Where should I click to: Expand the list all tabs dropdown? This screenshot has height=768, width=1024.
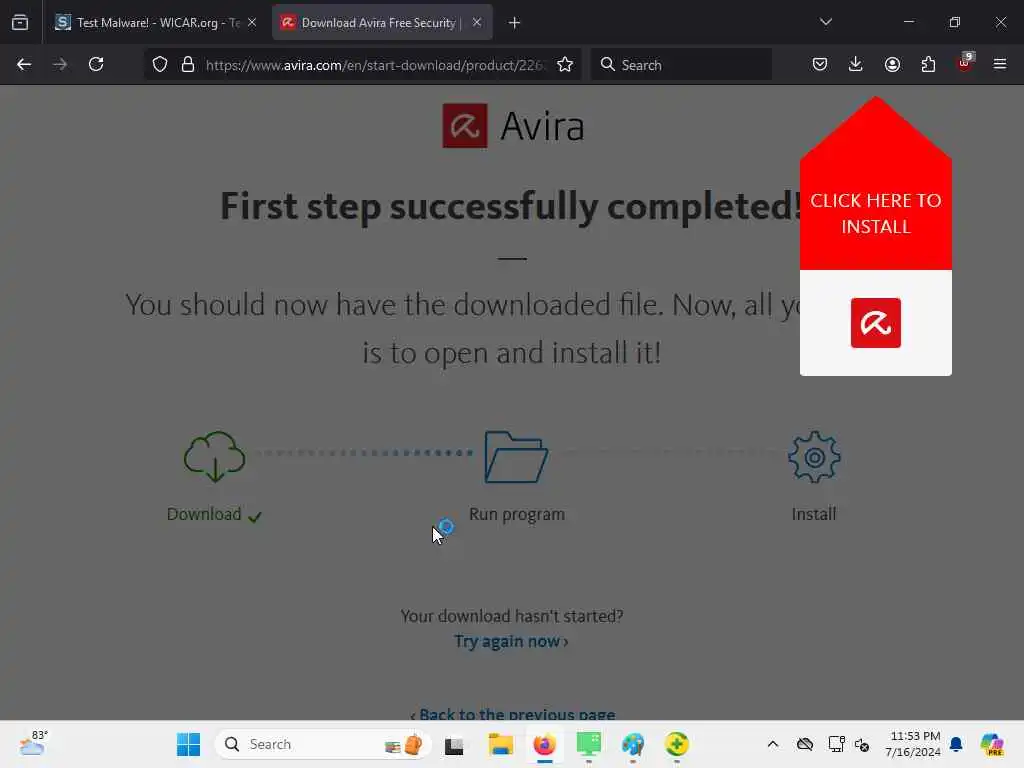[825, 22]
